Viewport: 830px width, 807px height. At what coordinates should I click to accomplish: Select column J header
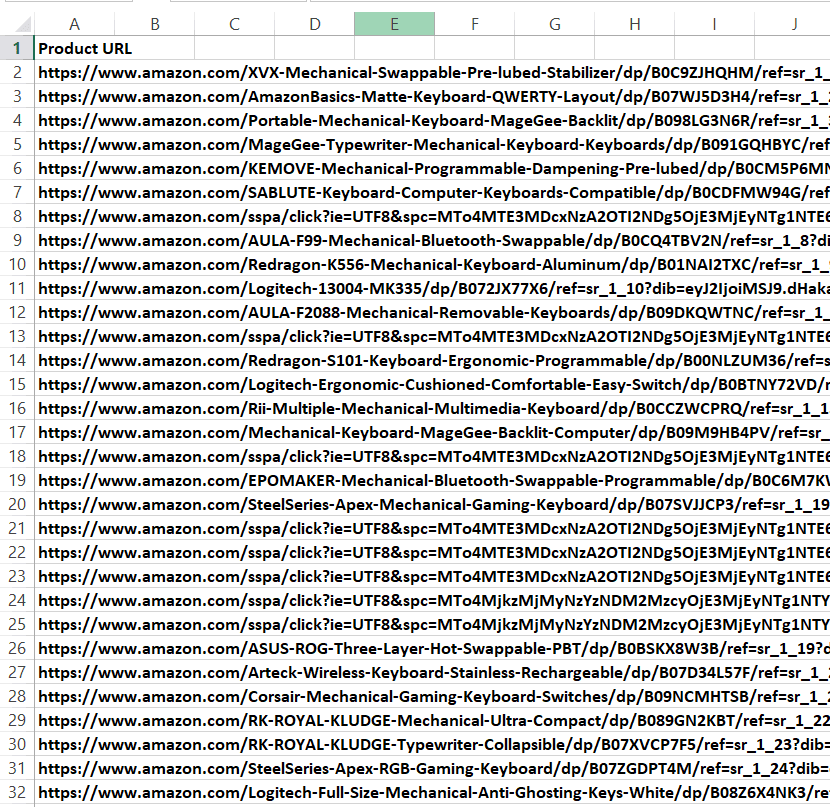(792, 24)
